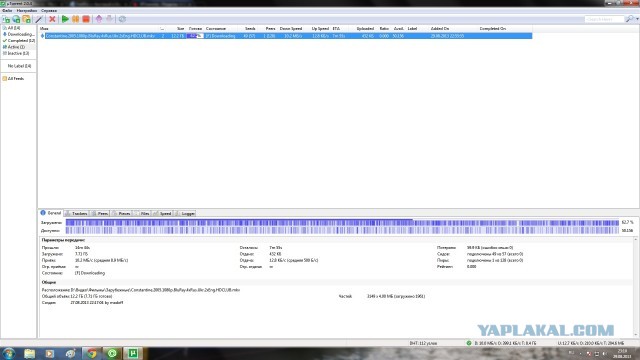
Task: Click the DHT nodes status bar entry
Action: [423, 343]
